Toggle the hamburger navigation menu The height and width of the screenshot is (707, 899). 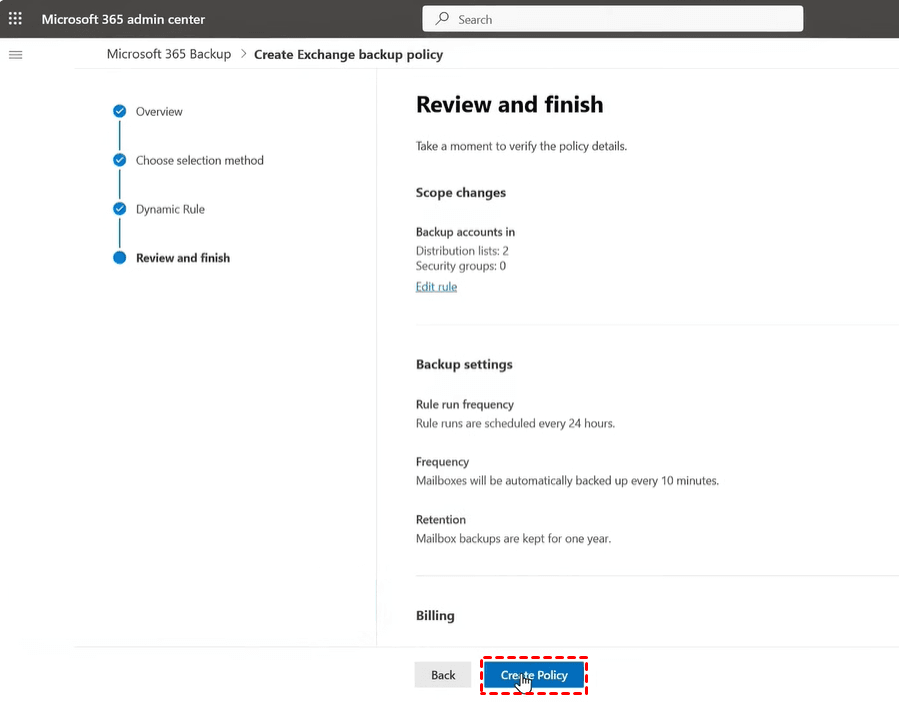(x=15, y=54)
